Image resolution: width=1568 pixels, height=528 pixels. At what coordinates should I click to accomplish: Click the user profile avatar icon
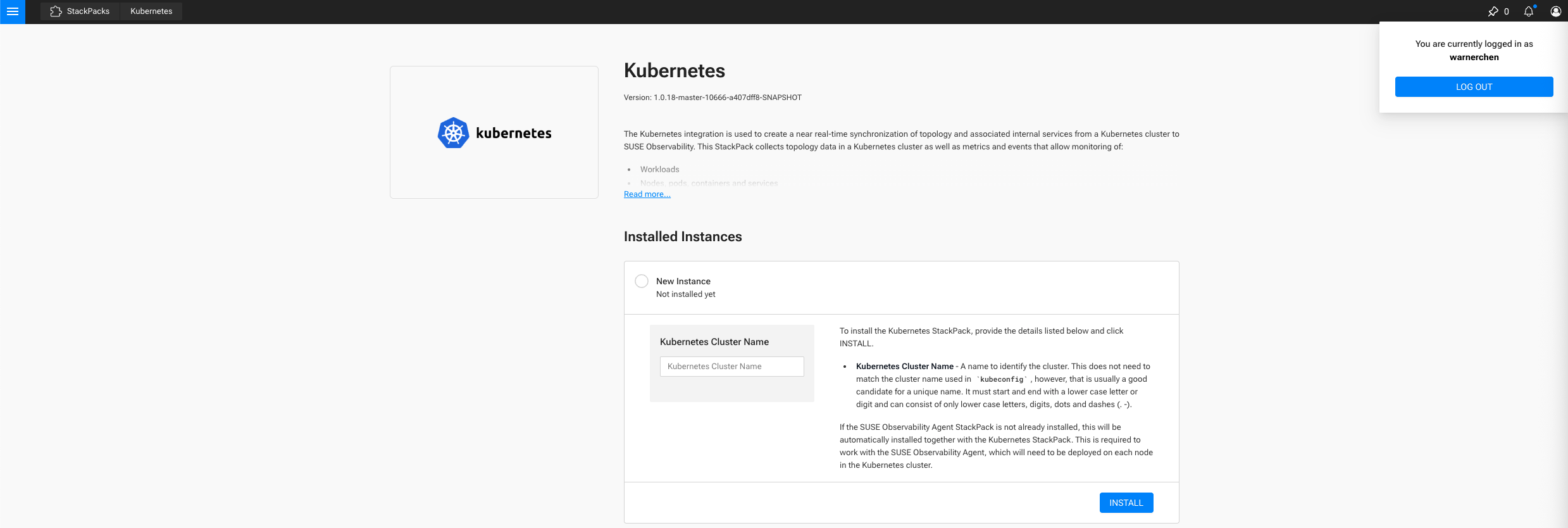[x=1555, y=11]
